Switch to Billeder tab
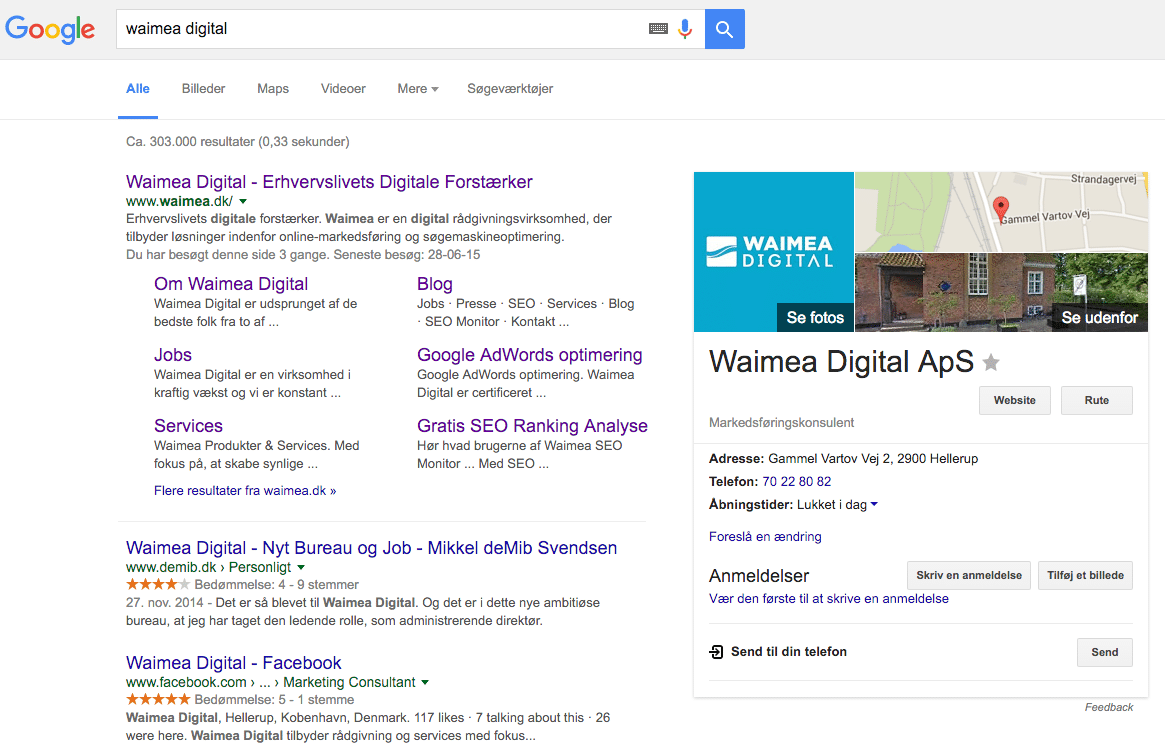 pos(204,88)
